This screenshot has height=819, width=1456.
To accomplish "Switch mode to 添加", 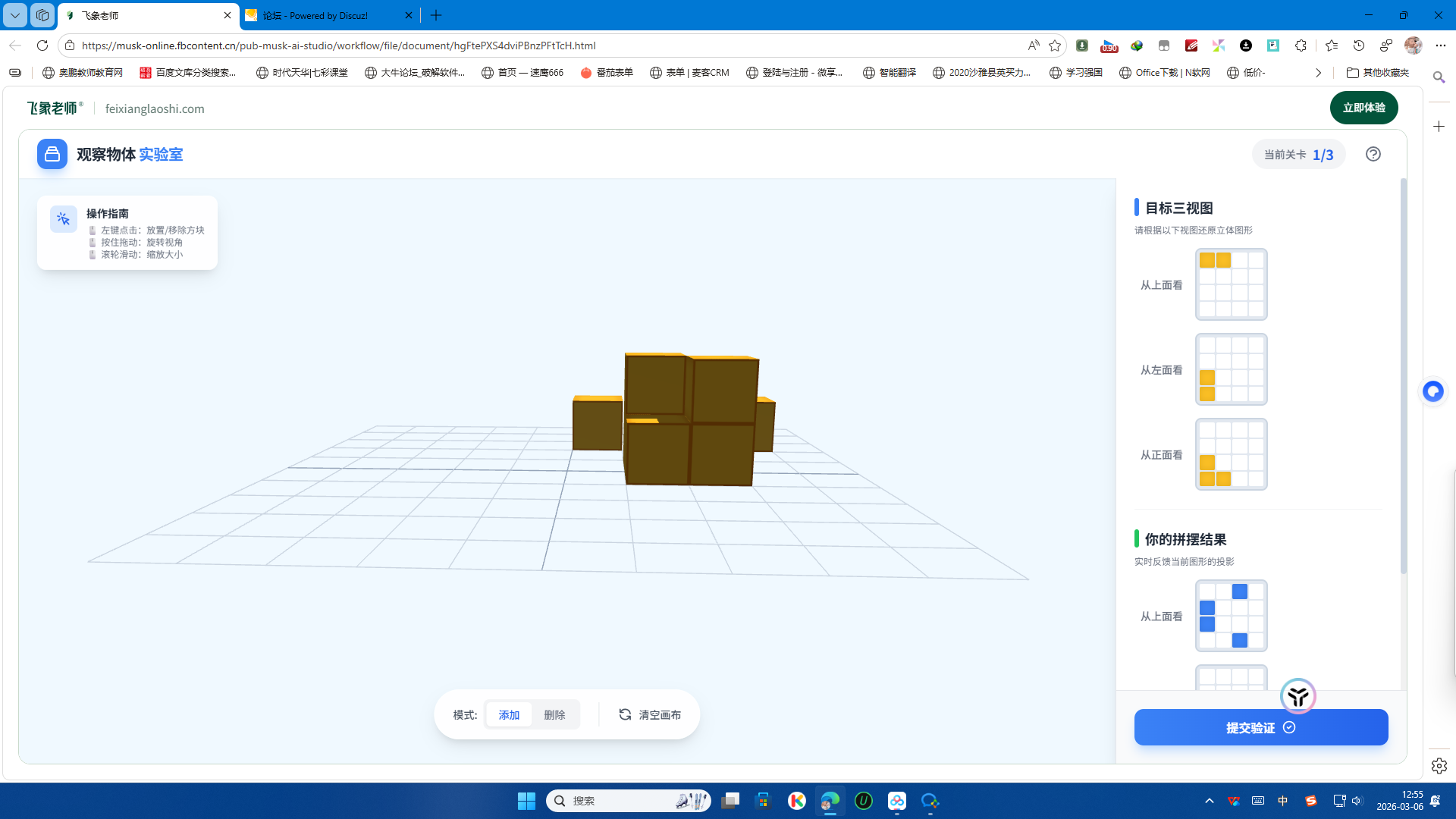I will click(509, 714).
